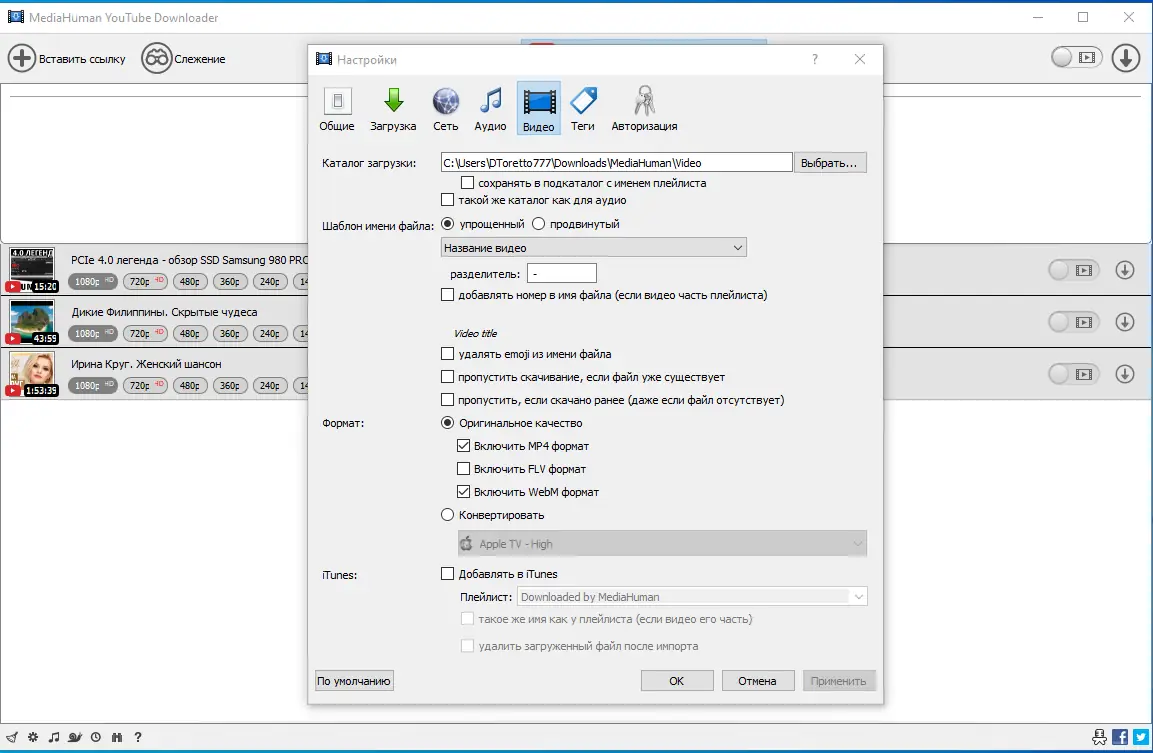Click the question mark help icon in the status bar
Viewport: 1153px width, 753px height.
coord(138,737)
